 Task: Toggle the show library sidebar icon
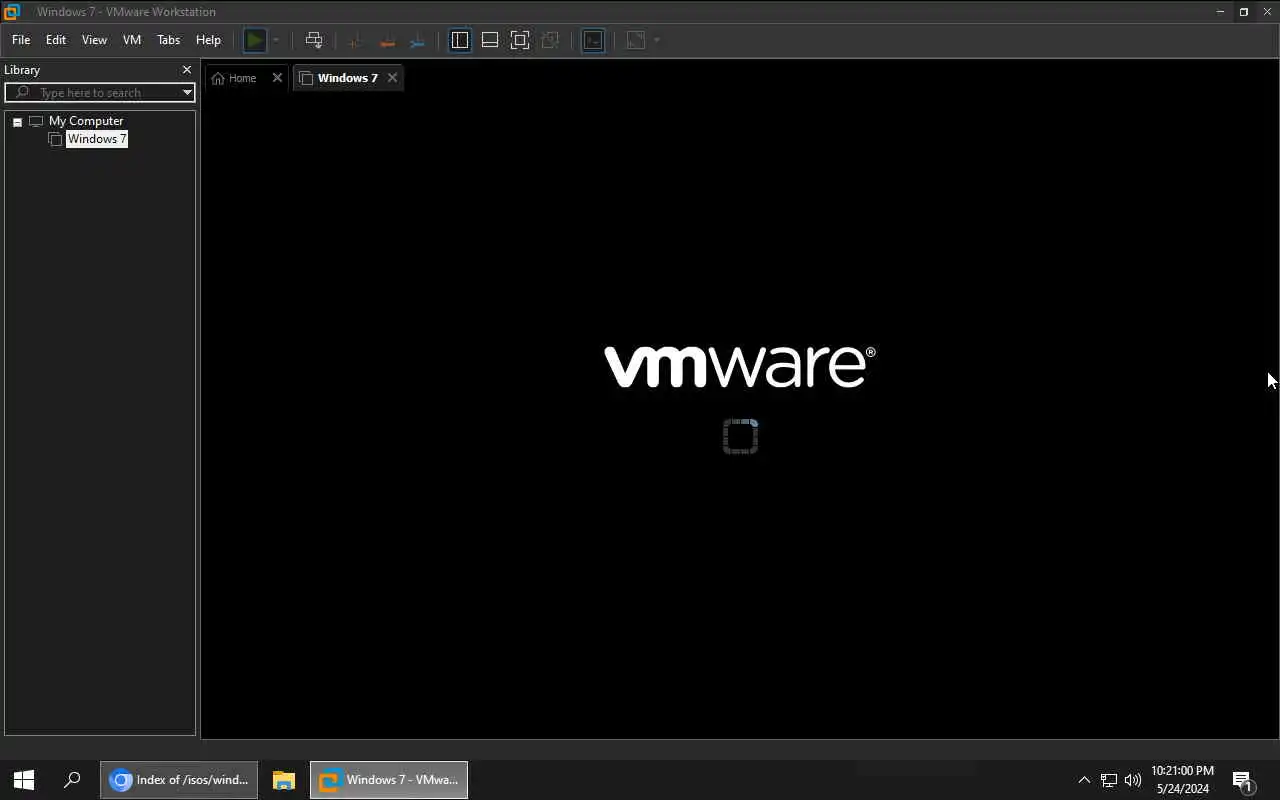(460, 40)
